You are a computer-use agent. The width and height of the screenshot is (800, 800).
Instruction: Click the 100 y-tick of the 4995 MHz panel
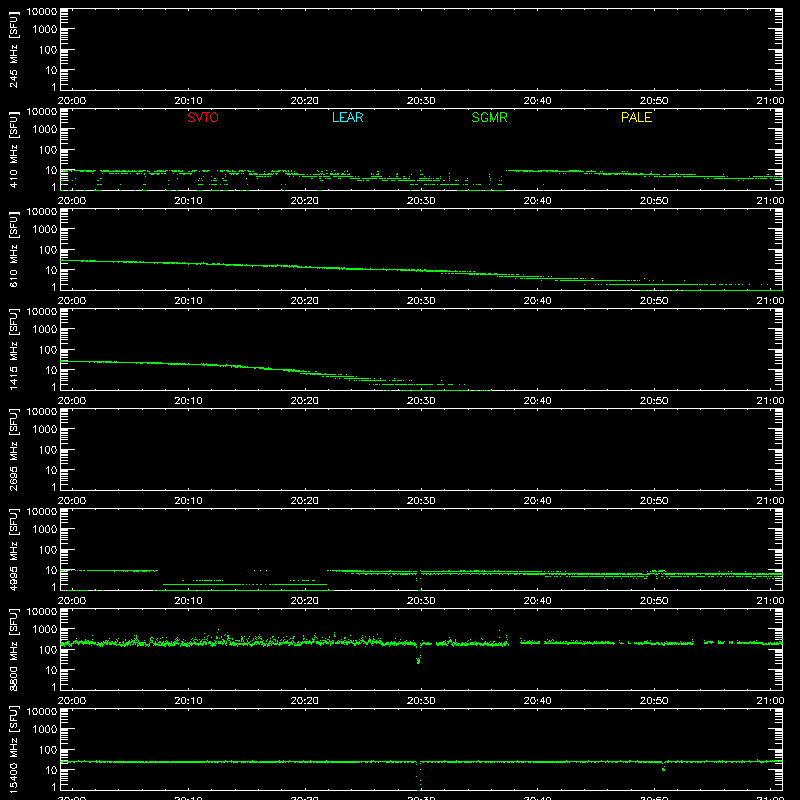click(48, 550)
